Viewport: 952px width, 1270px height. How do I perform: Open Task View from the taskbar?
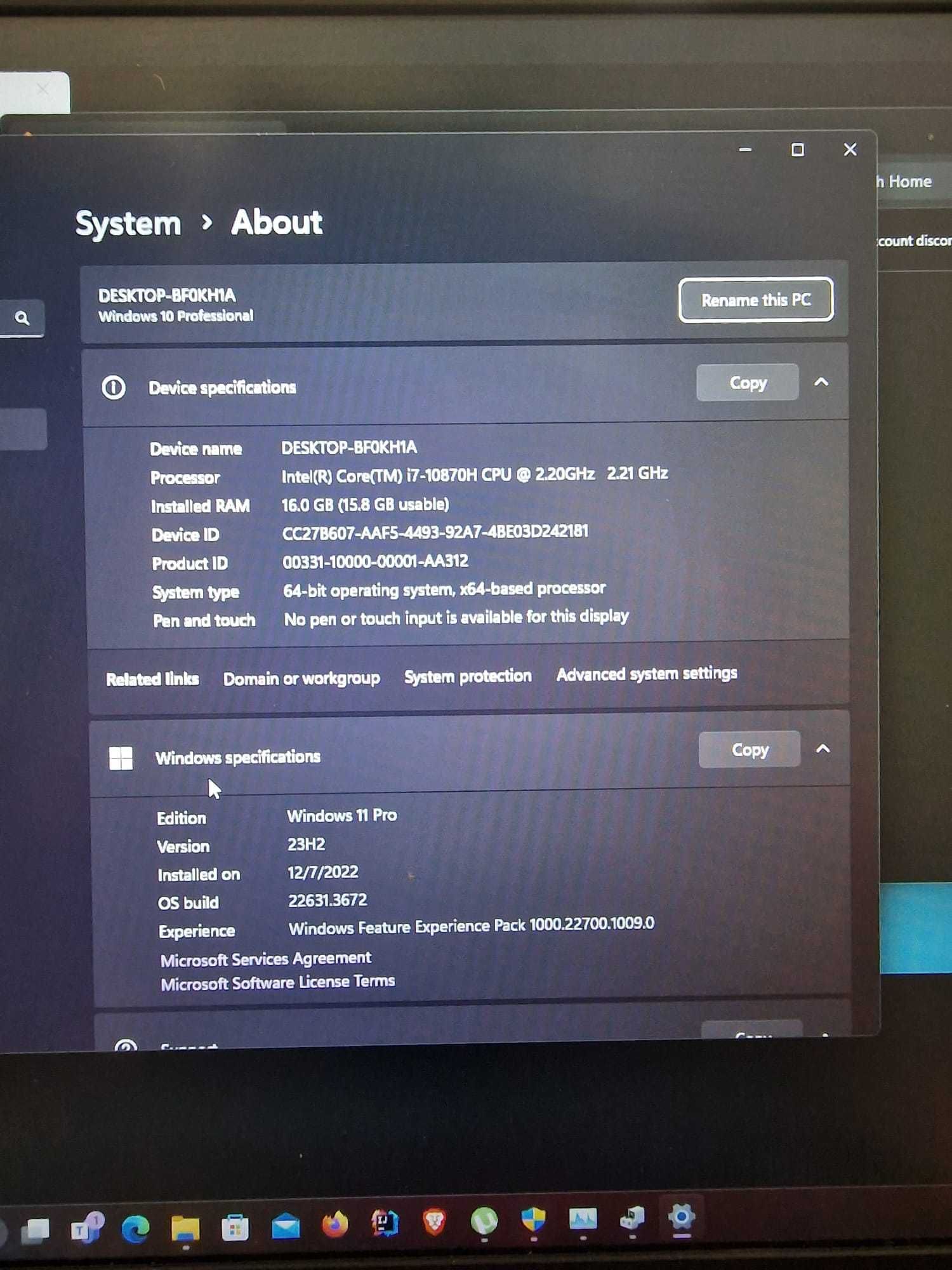point(35,1230)
